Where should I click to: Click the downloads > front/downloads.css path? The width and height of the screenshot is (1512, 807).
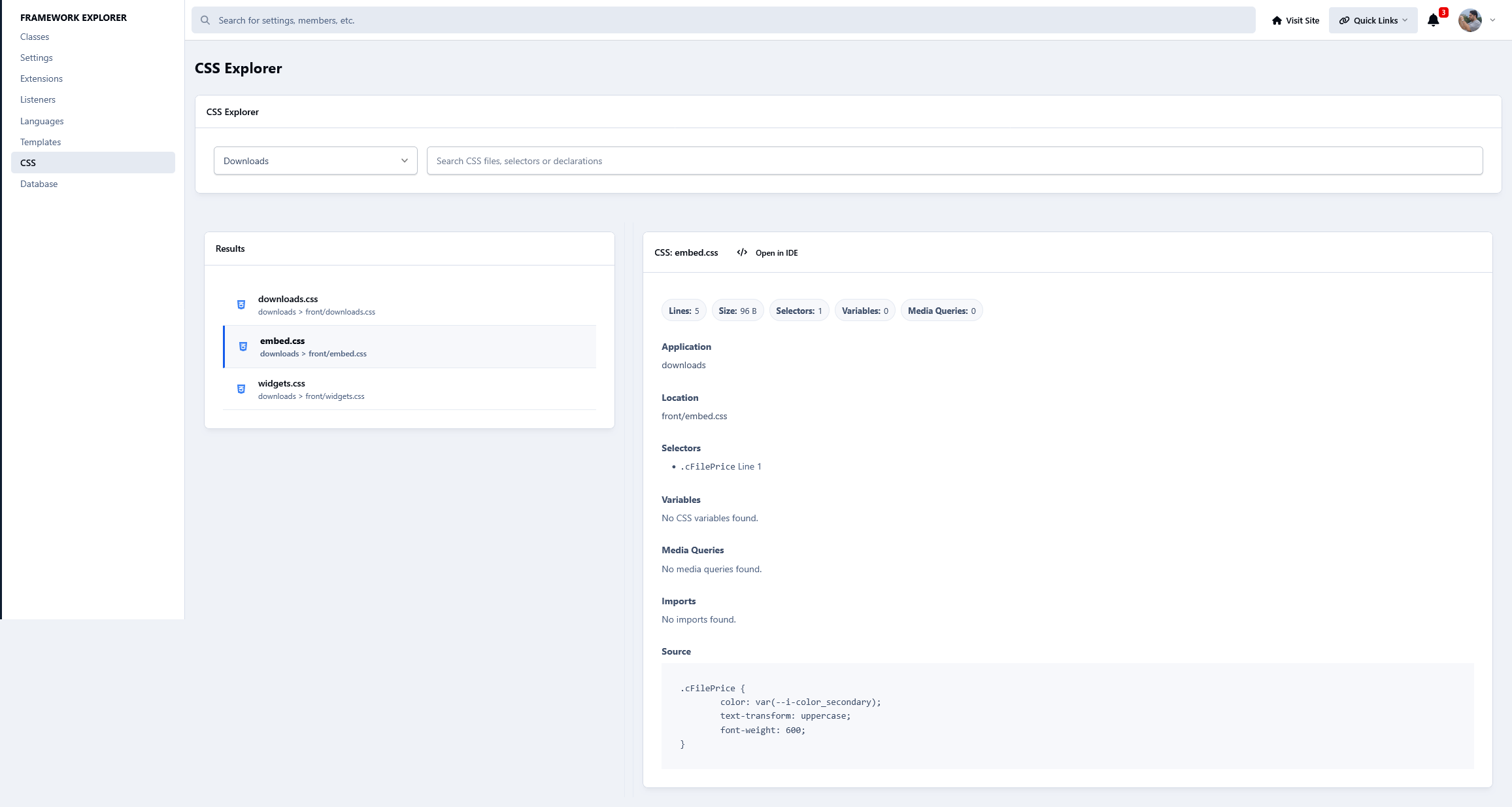pos(316,312)
